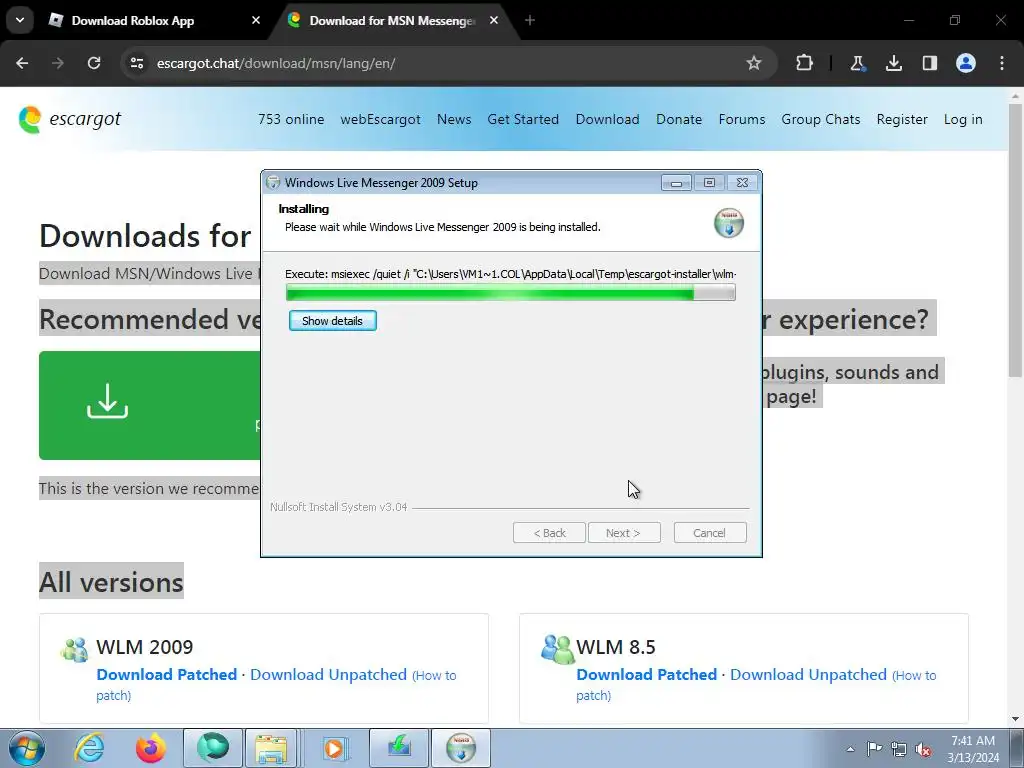The height and width of the screenshot is (768, 1024).
Task: Click the Next button in setup
Action: tap(624, 533)
